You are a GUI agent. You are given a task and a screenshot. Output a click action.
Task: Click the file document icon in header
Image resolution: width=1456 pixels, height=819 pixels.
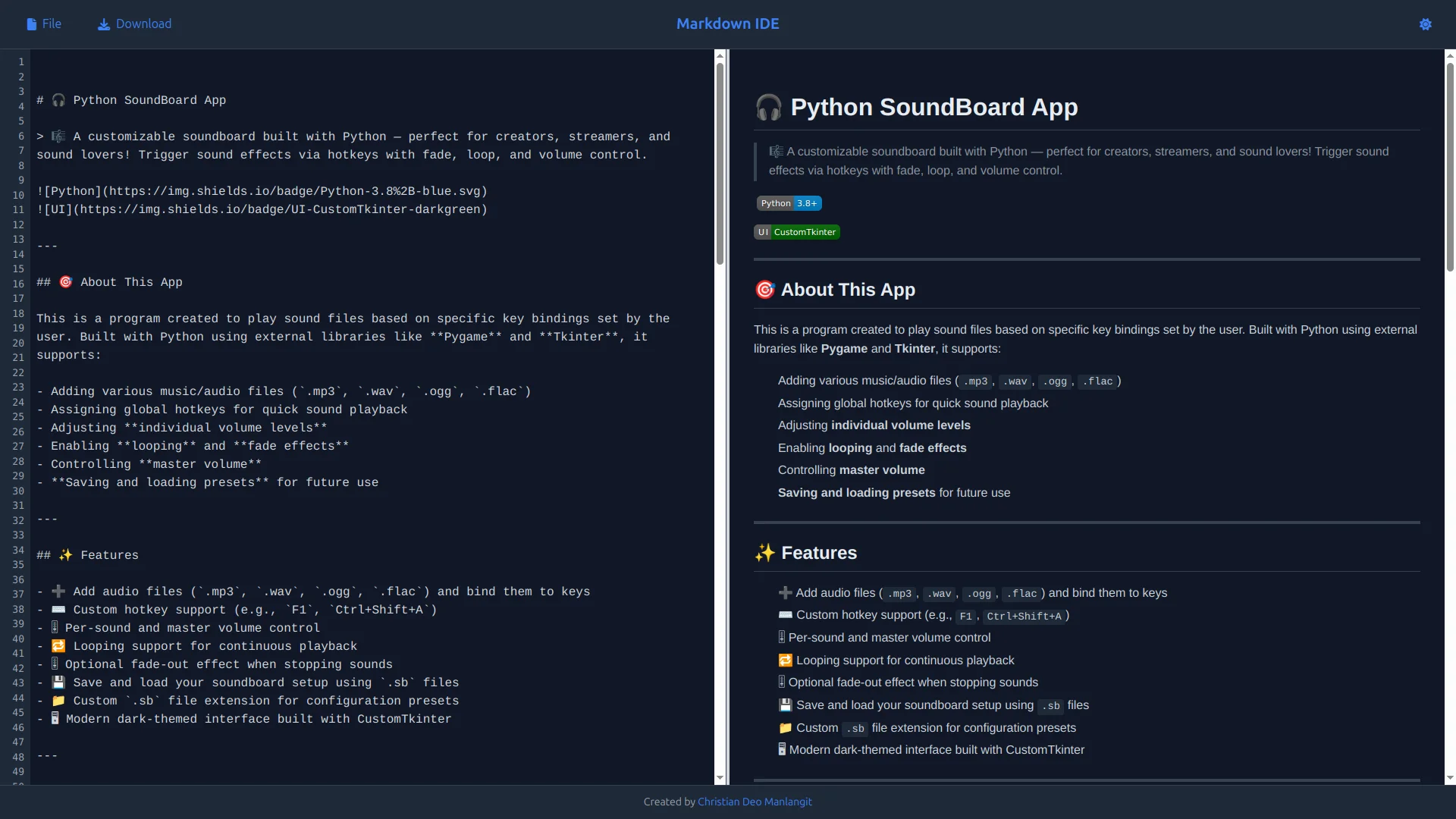click(x=32, y=24)
